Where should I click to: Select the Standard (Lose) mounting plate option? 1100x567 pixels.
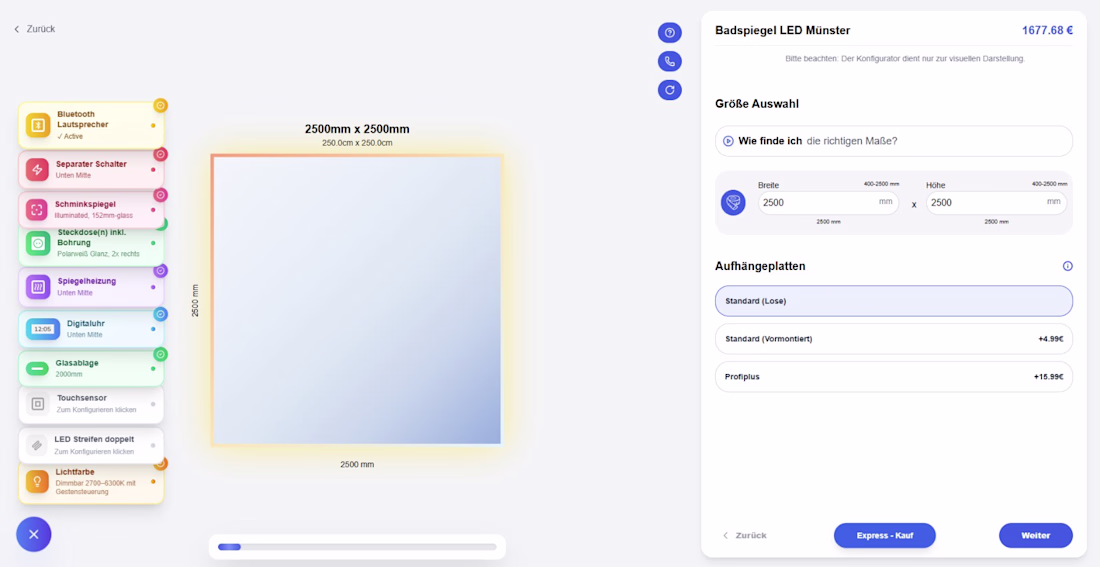(x=894, y=301)
